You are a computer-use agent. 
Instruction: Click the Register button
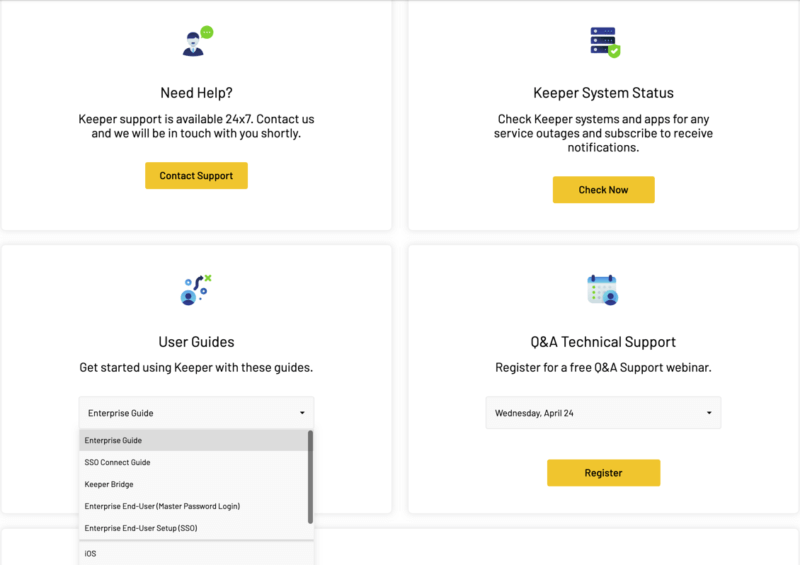604,473
